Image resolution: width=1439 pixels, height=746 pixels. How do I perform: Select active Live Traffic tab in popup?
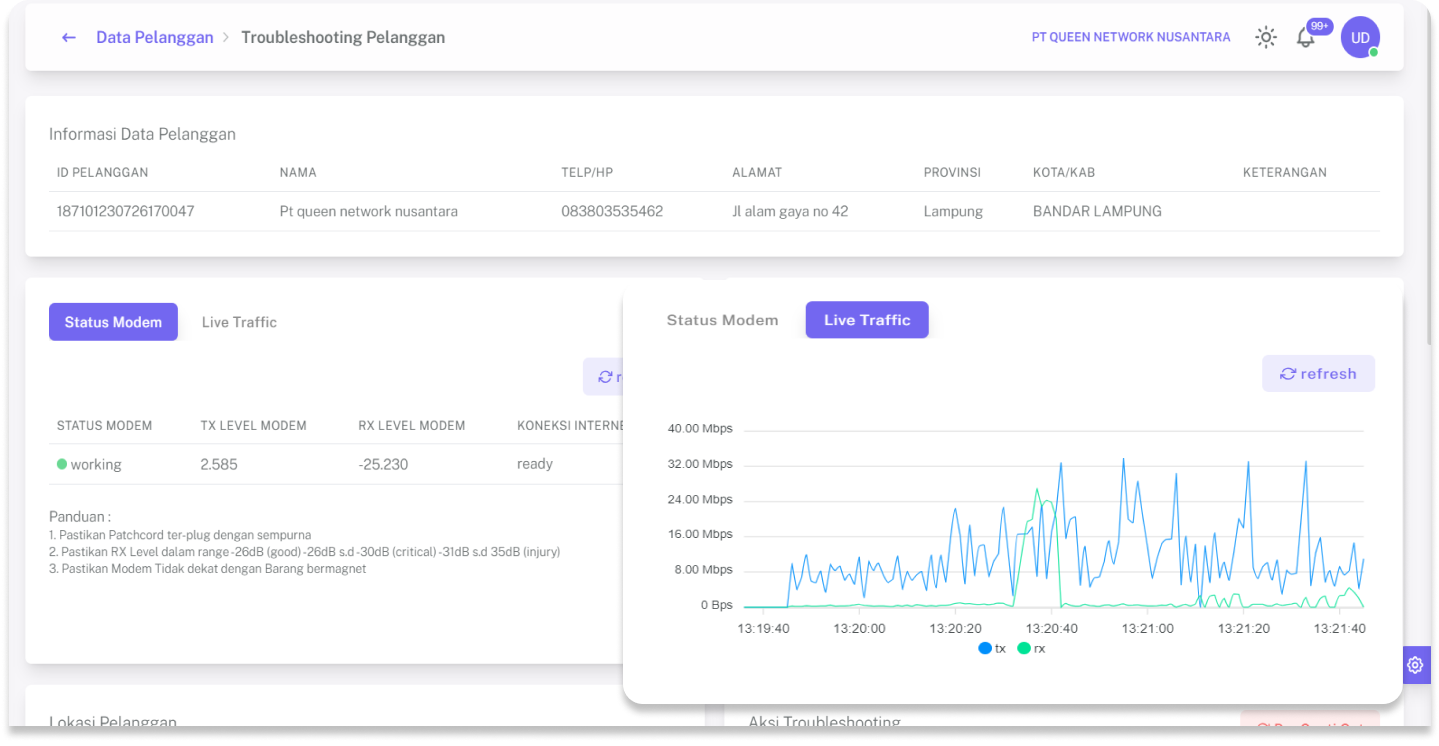coord(867,320)
